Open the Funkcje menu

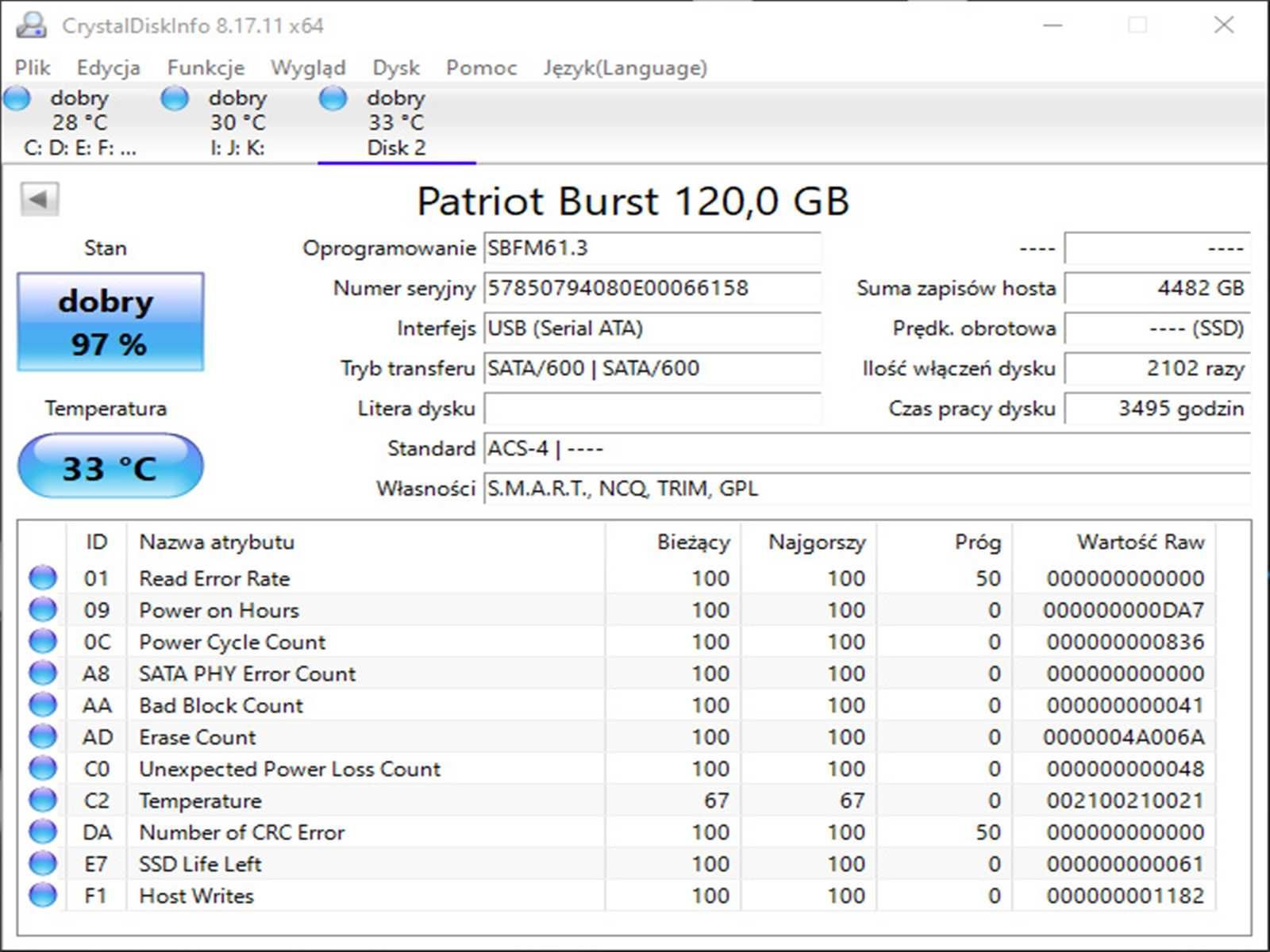point(206,68)
